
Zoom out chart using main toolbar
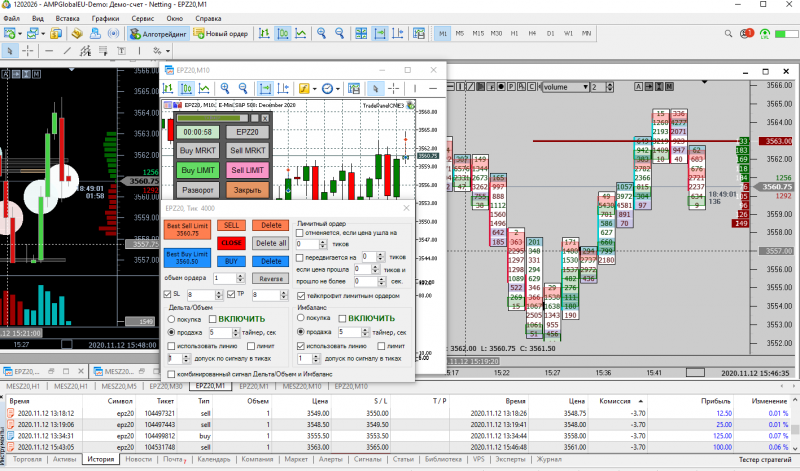[339, 34]
